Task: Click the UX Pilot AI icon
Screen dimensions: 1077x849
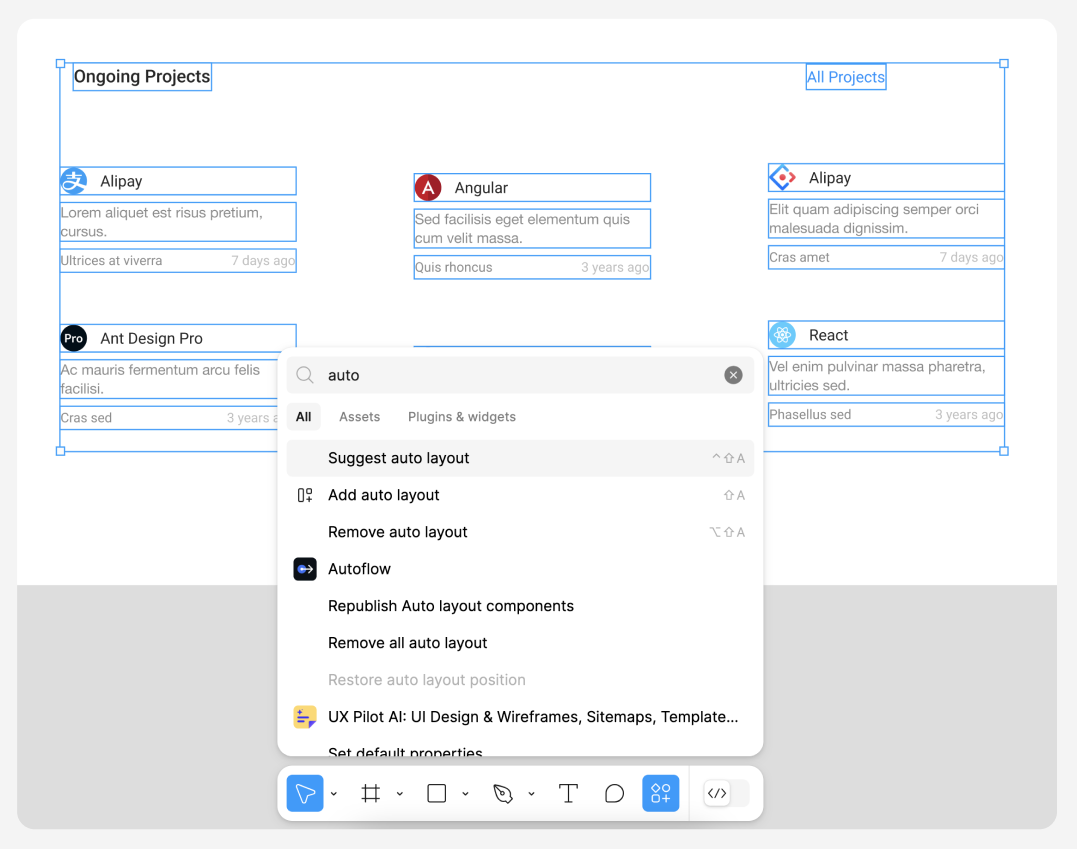Action: point(305,717)
